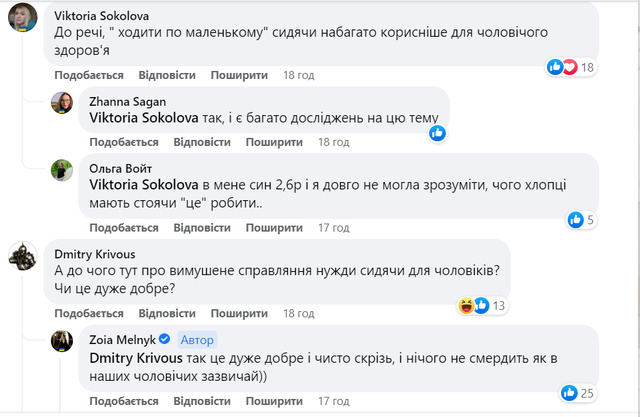This screenshot has height=417, width=640.
Task: Click Ольга Войт's profile avatar
Action: [x=63, y=170]
